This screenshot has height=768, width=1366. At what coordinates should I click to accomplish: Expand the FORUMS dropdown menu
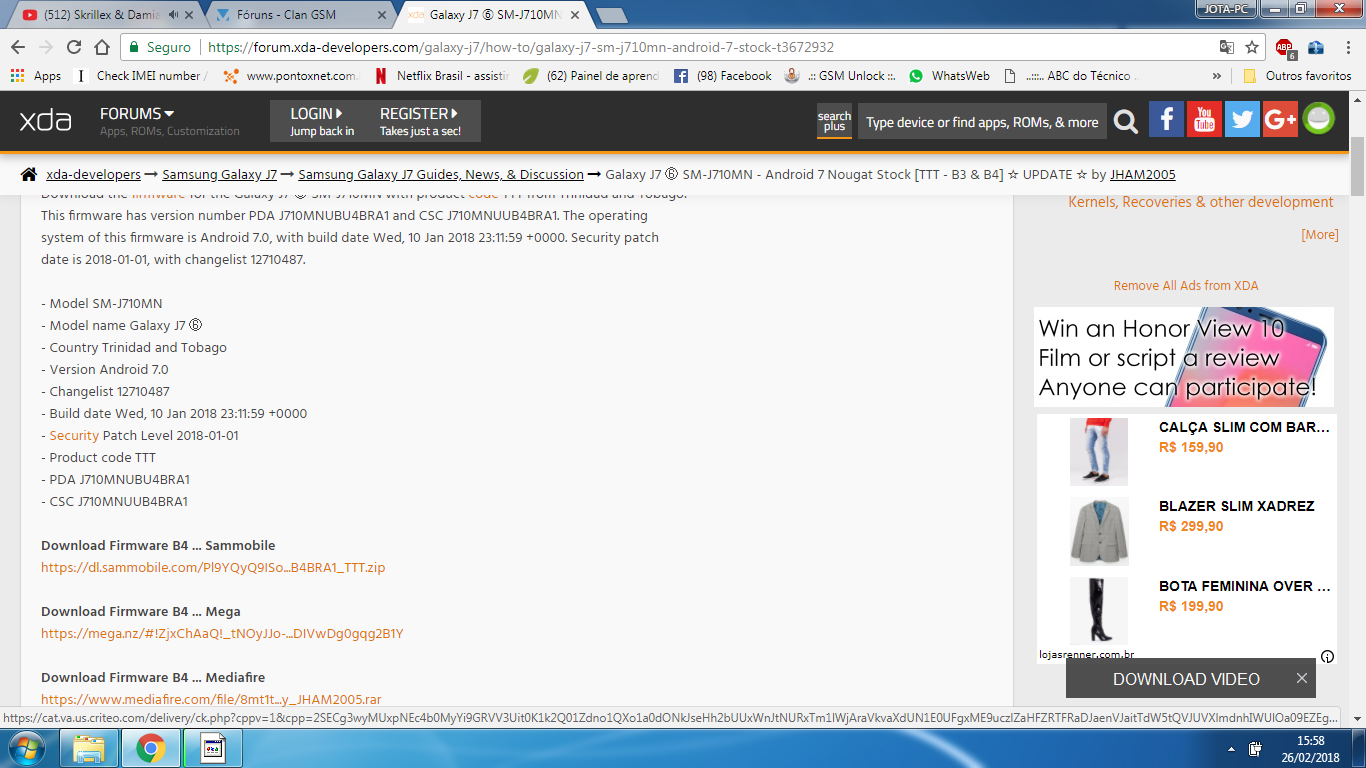[137, 114]
